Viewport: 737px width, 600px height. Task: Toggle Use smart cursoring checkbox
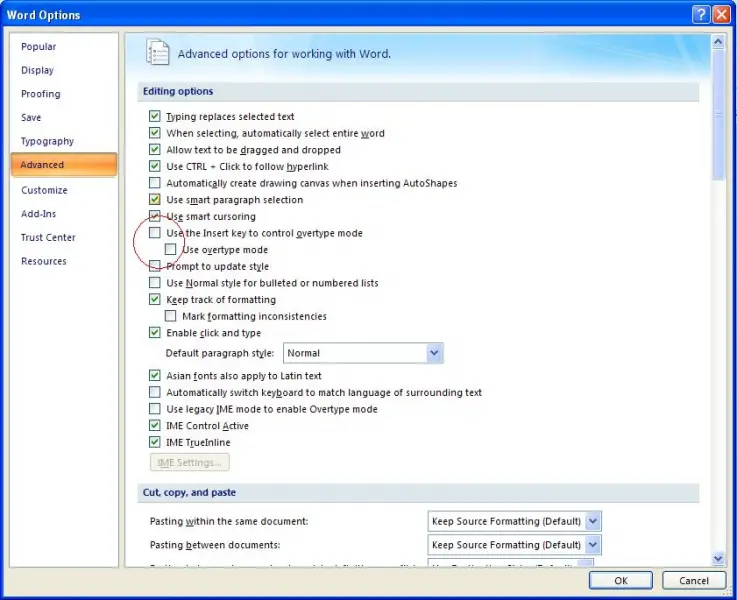pyautogui.click(x=155, y=216)
